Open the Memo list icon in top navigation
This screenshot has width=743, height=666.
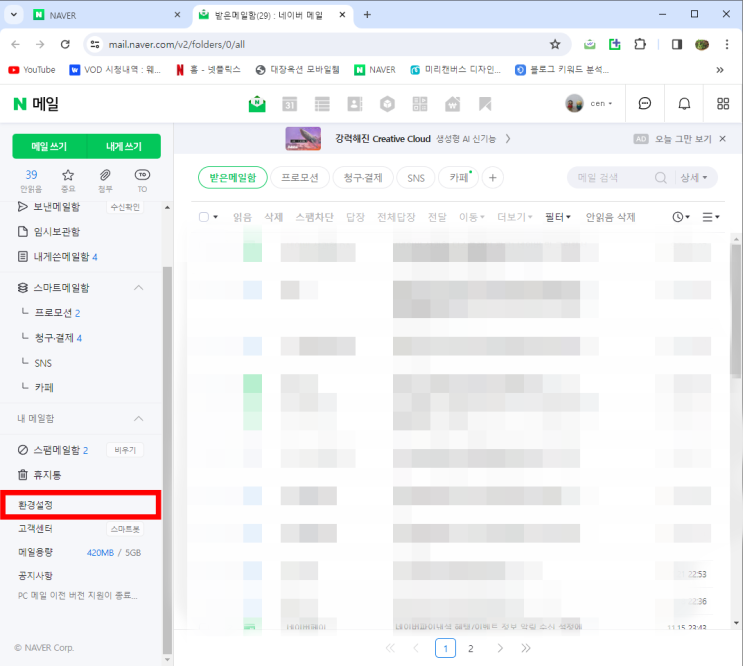(x=322, y=104)
